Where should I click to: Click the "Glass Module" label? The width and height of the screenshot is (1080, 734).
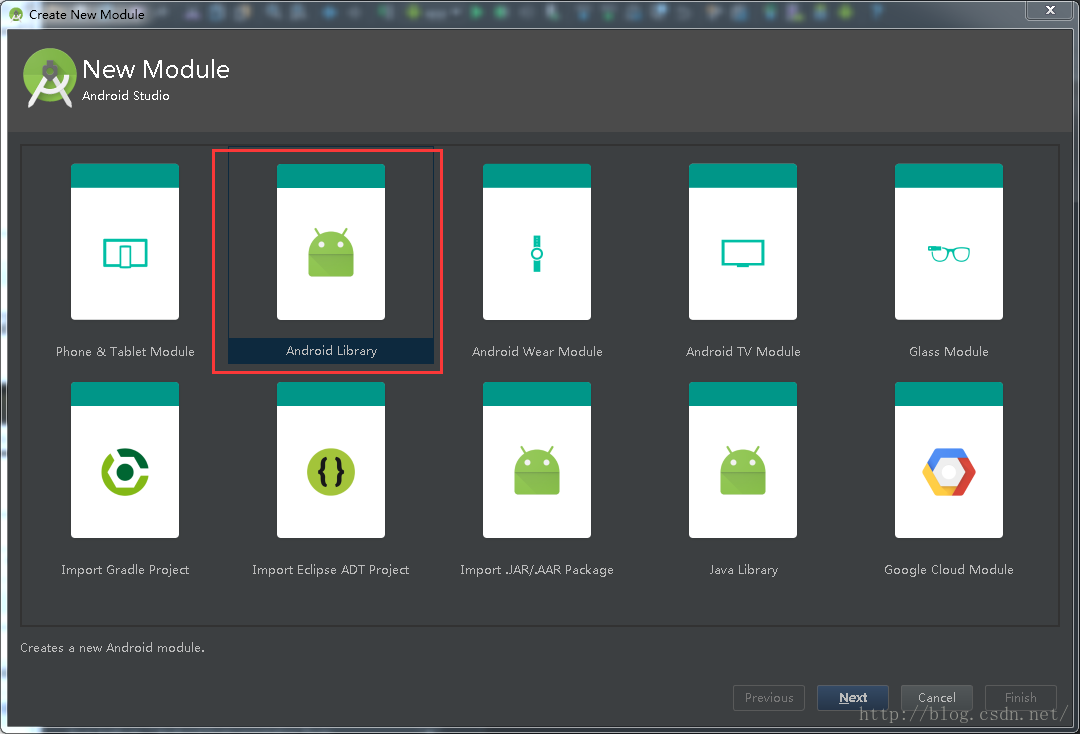[x=948, y=351]
